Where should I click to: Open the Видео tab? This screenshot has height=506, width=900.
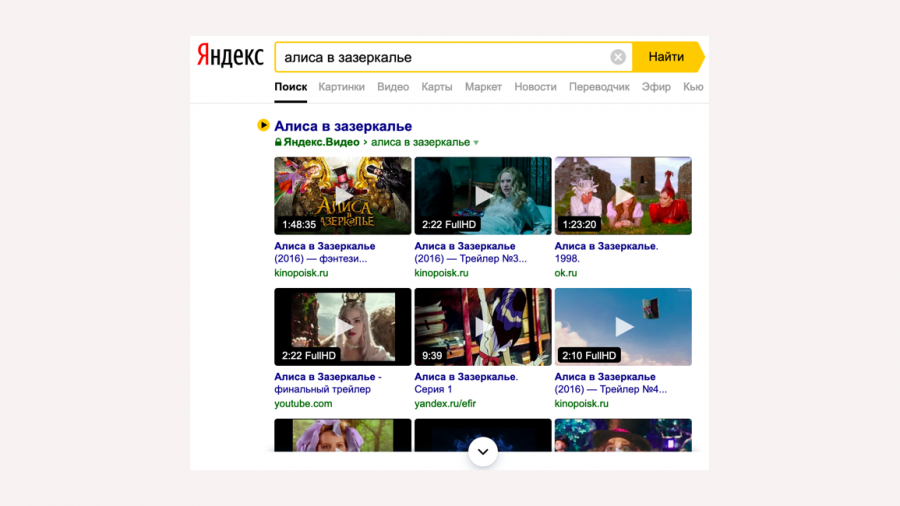pyautogui.click(x=393, y=87)
